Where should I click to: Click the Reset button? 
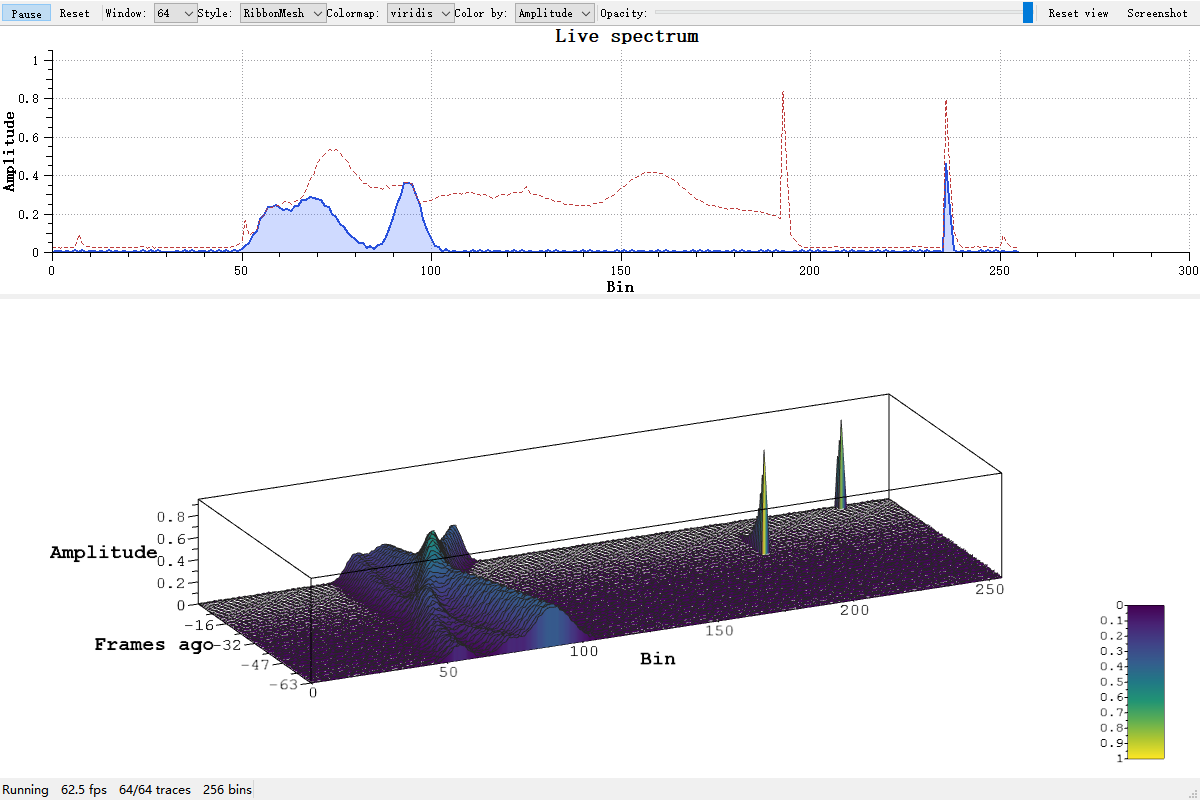point(74,13)
